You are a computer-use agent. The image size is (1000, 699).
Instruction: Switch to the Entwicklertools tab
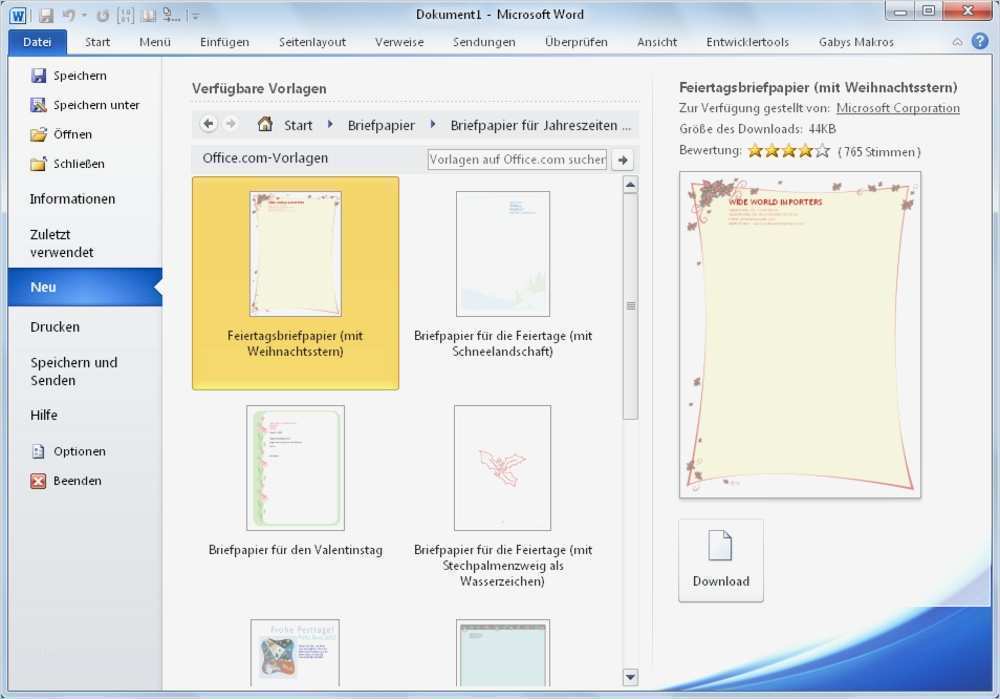[747, 42]
